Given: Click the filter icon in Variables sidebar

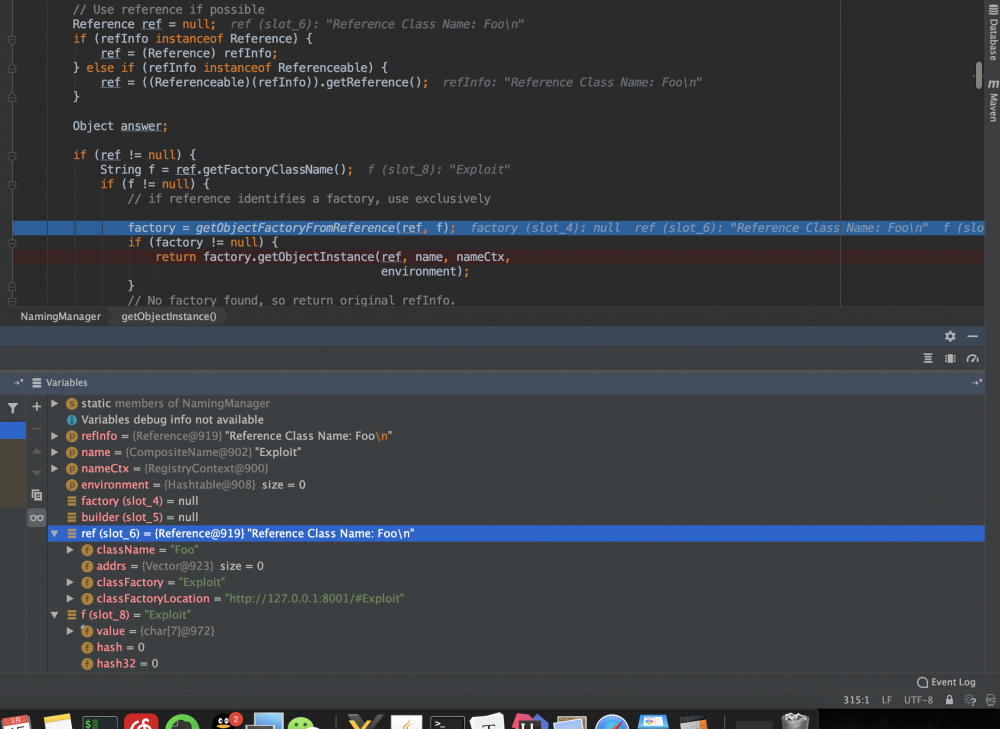Looking at the screenshot, I should click(x=13, y=408).
